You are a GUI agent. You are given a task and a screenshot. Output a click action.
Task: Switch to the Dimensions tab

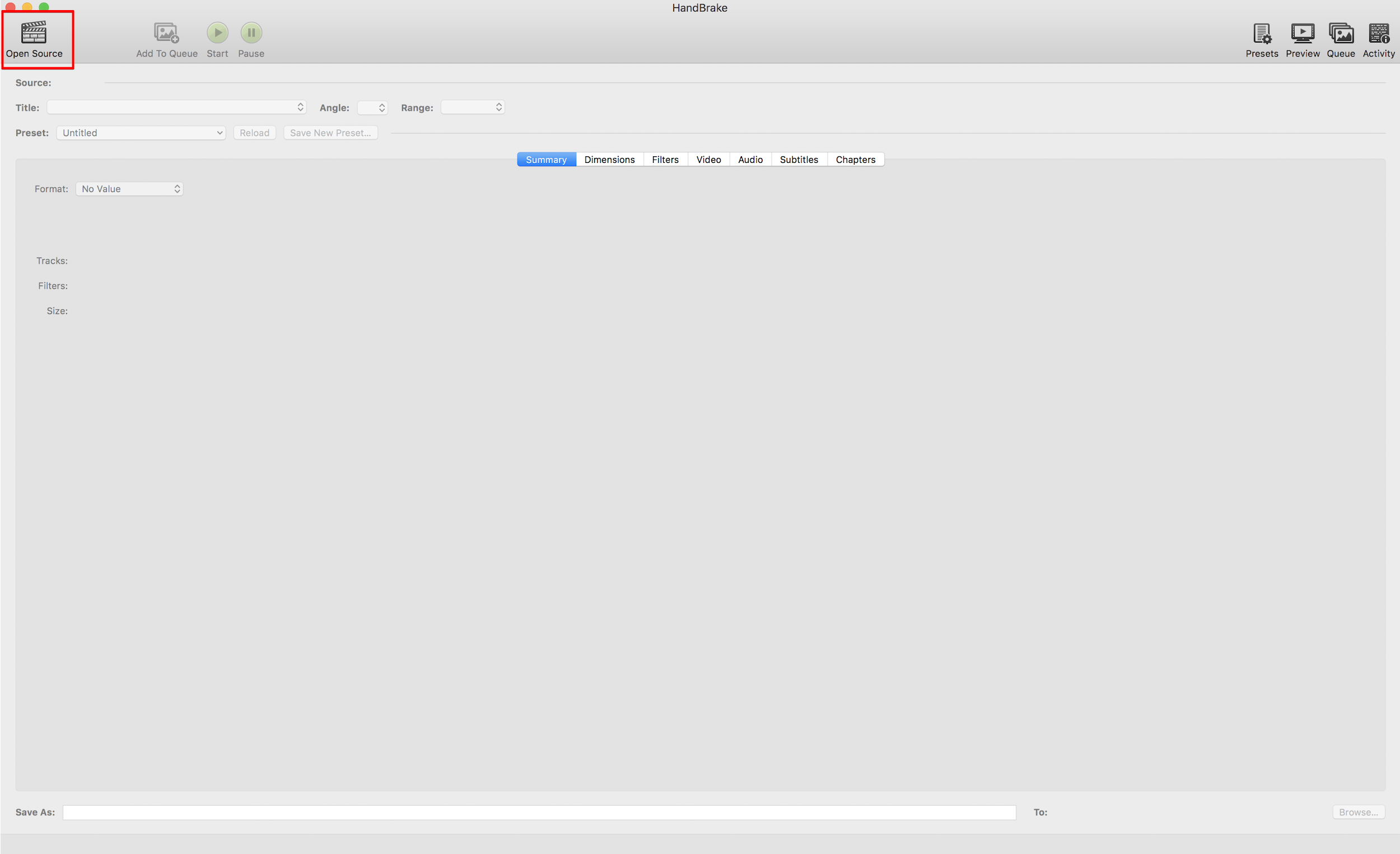(x=609, y=159)
